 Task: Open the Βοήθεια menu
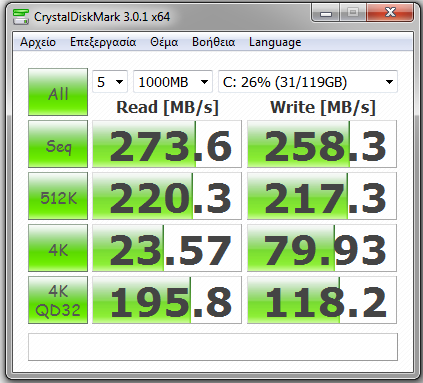(214, 42)
